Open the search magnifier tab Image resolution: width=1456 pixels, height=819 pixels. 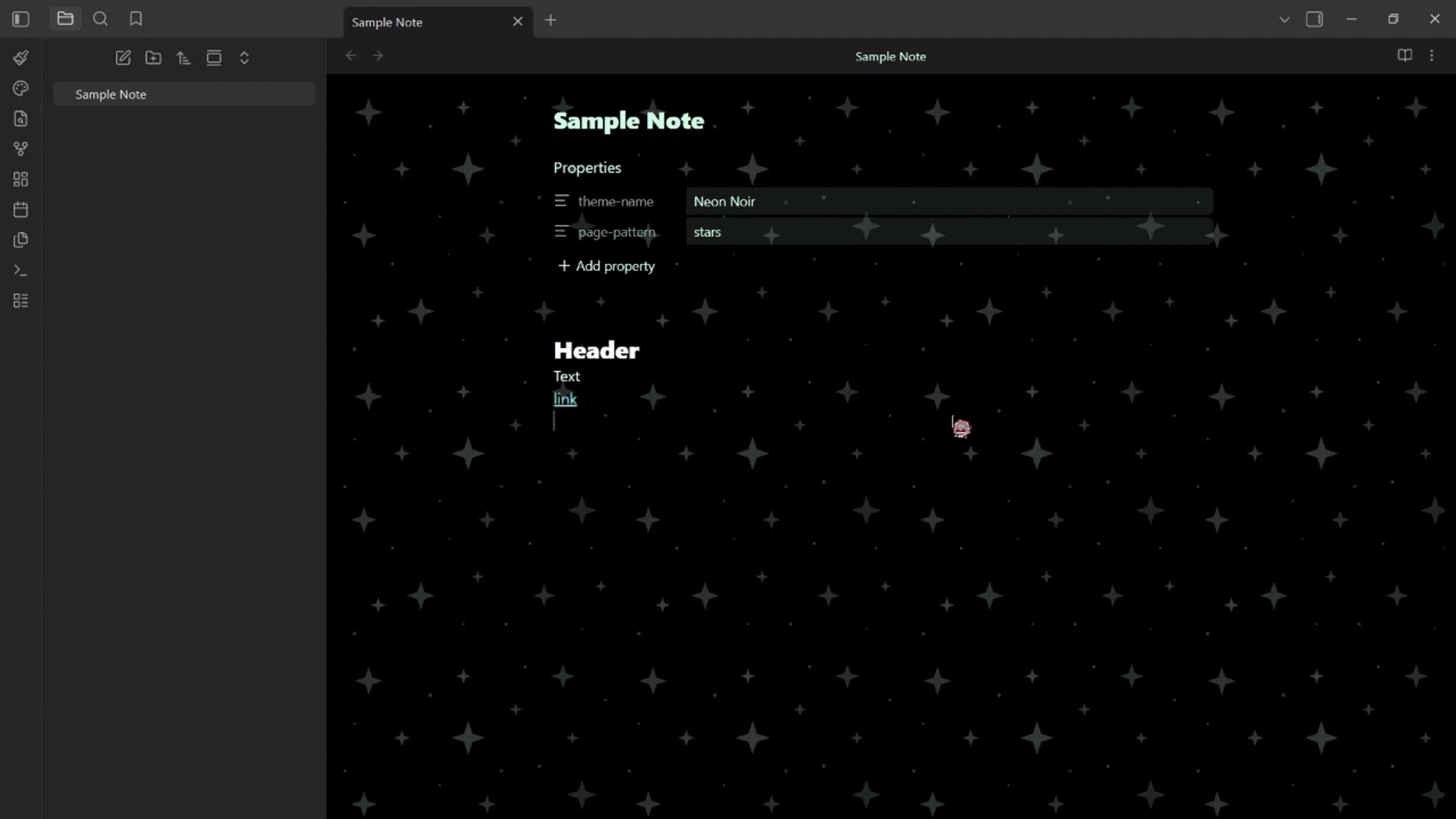click(x=100, y=19)
